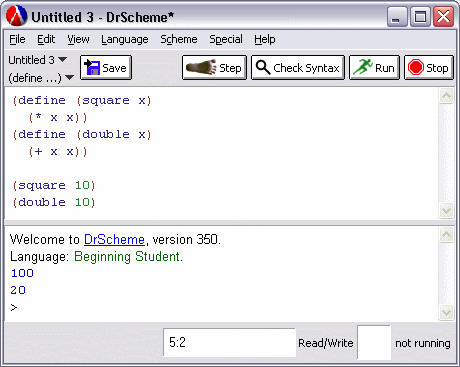
Task: Click the '(define (double x)' code line
Action: [x=82, y=134]
